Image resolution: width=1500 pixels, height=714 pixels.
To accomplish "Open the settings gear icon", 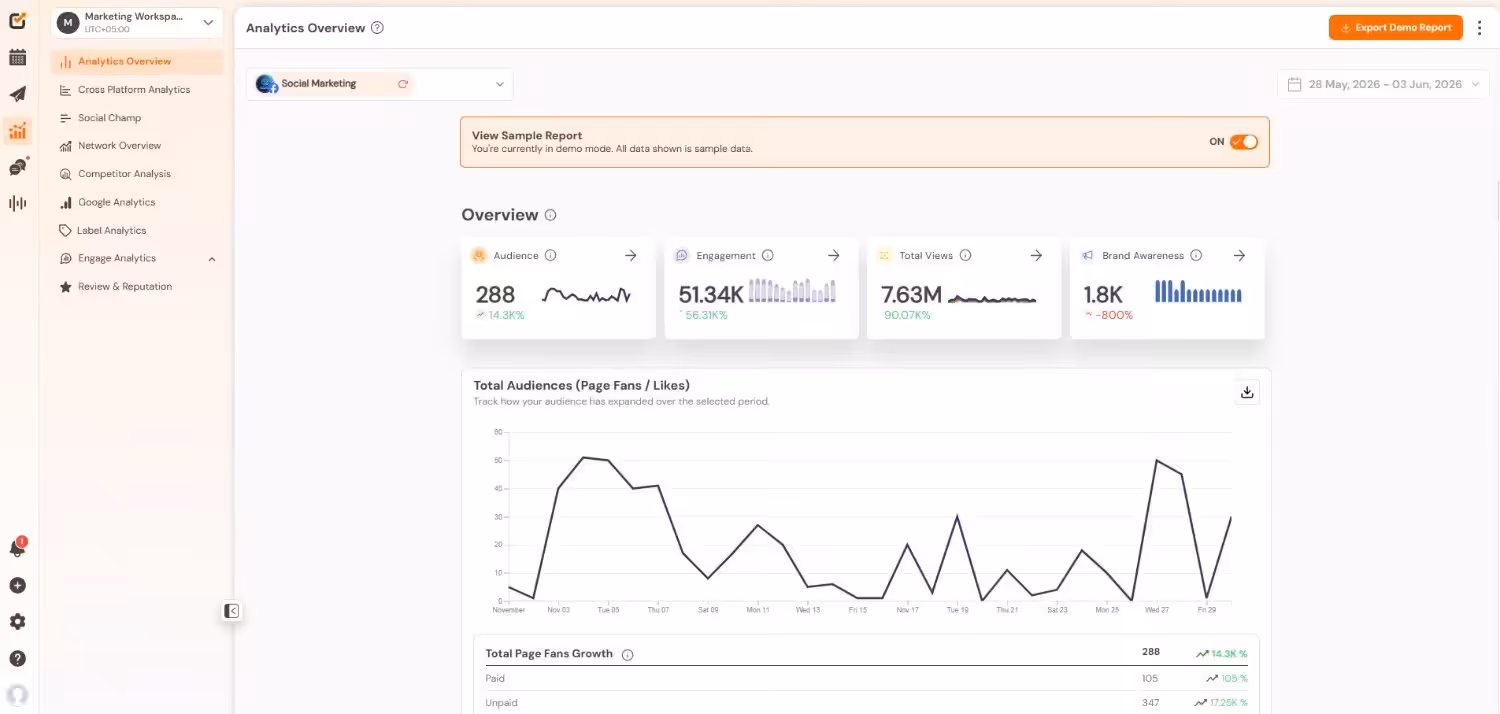I will click(x=17, y=622).
